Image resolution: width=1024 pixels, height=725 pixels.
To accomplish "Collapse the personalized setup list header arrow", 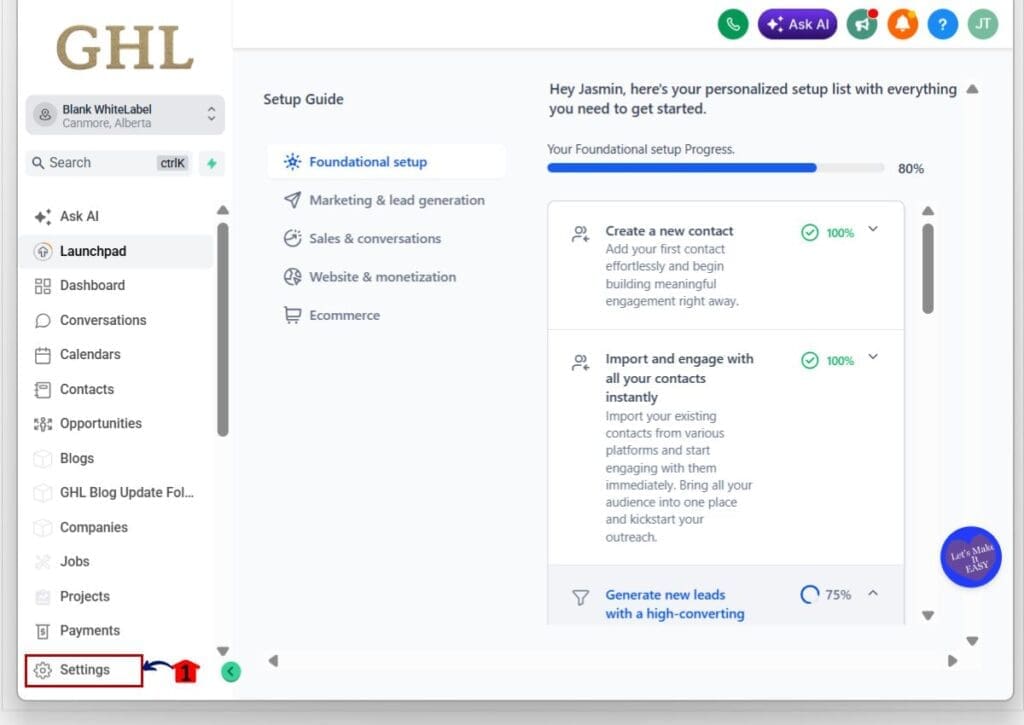I will pos(972,89).
